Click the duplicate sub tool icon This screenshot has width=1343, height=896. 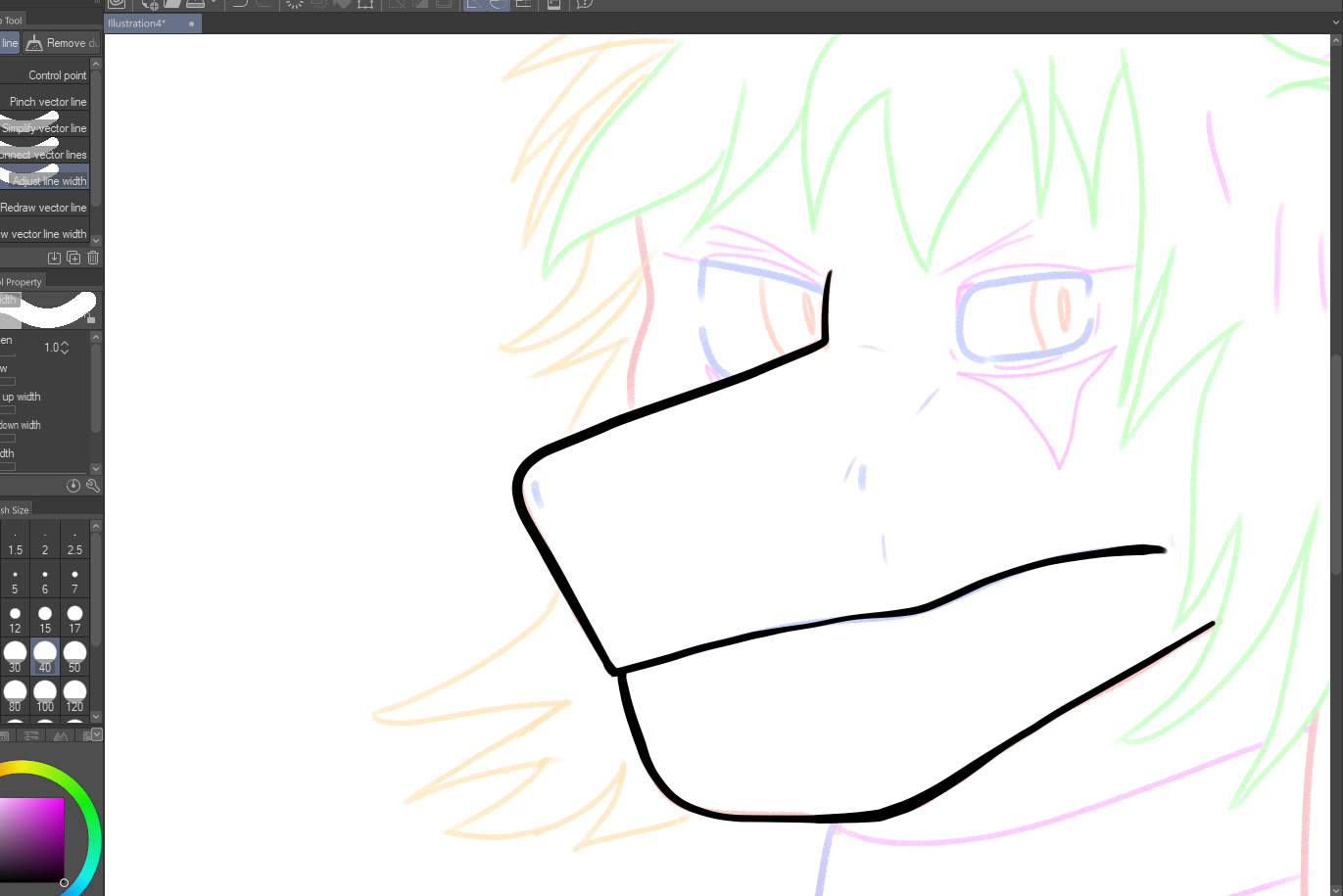[x=73, y=258]
